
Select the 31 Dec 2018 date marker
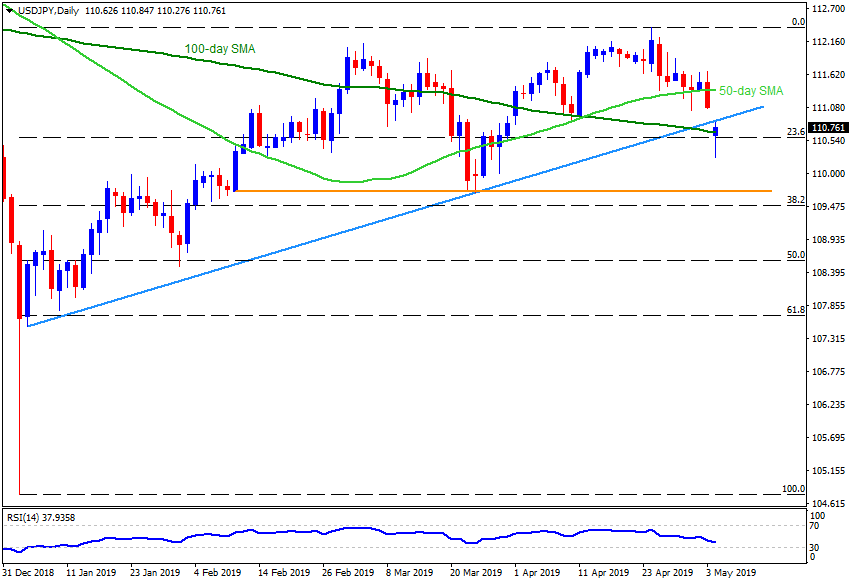29,574
